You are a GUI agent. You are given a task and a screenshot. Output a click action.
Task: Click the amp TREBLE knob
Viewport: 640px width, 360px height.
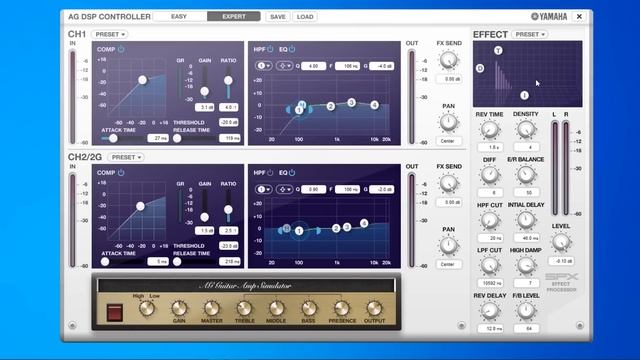coord(244,309)
